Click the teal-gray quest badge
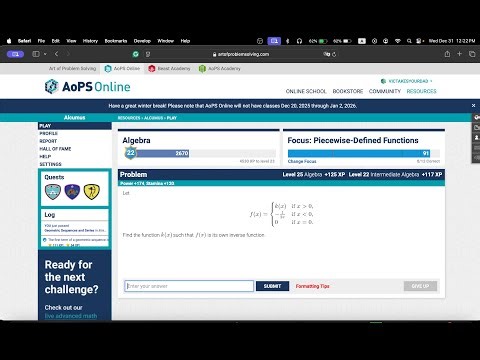 point(53,192)
